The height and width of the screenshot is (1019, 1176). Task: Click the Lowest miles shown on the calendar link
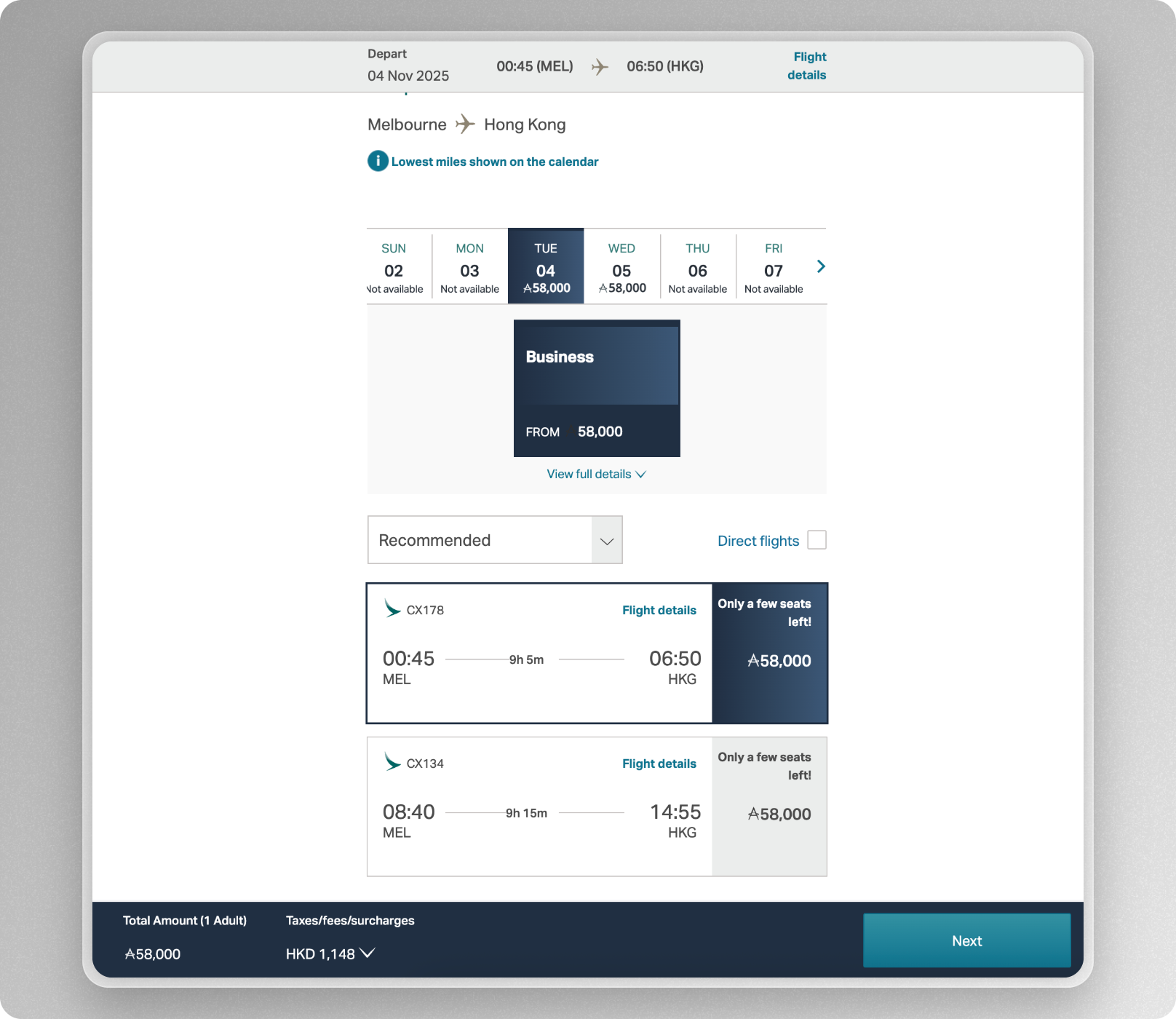tap(495, 162)
